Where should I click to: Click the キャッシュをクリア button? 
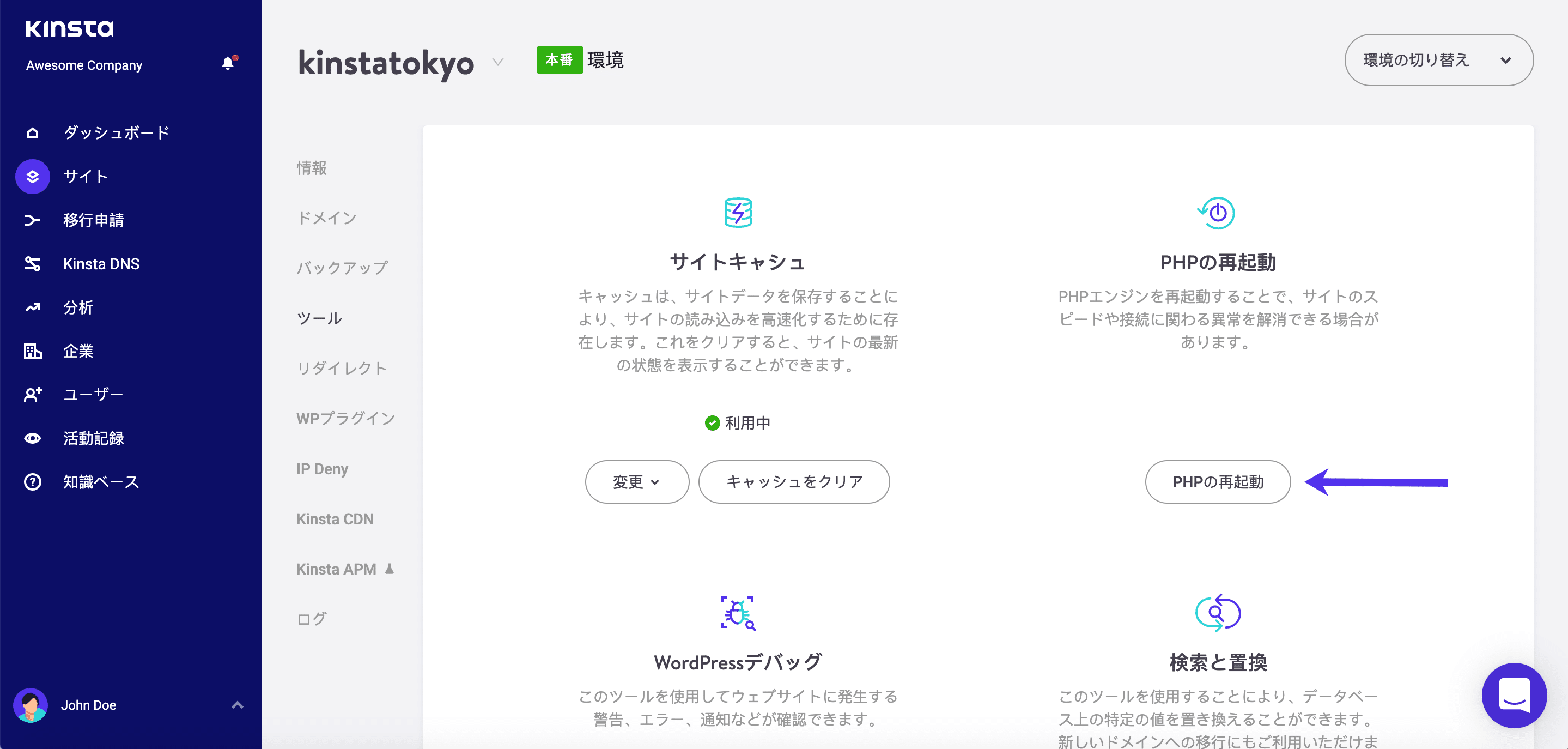coord(794,482)
